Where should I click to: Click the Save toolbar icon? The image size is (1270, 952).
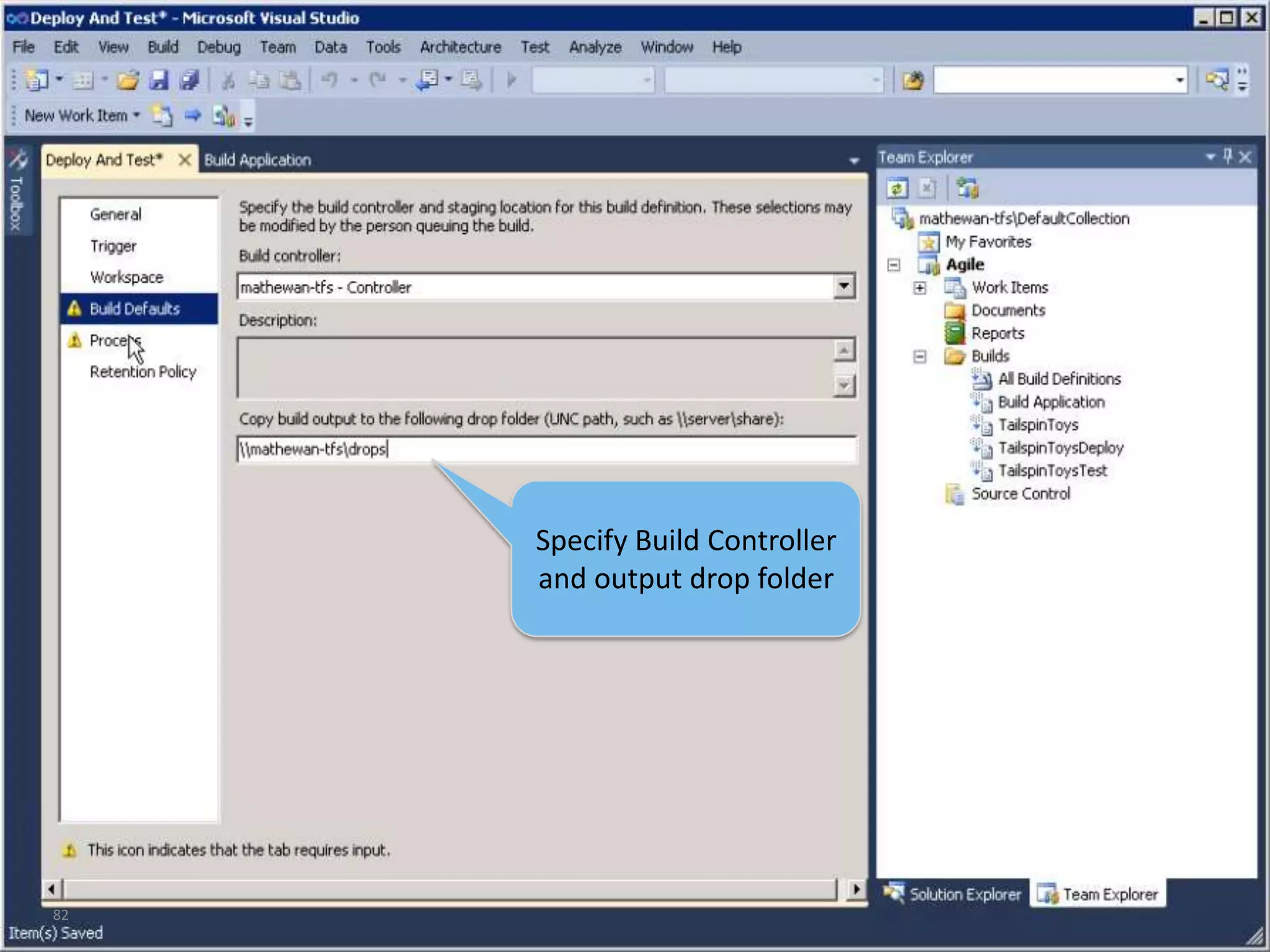click(159, 80)
